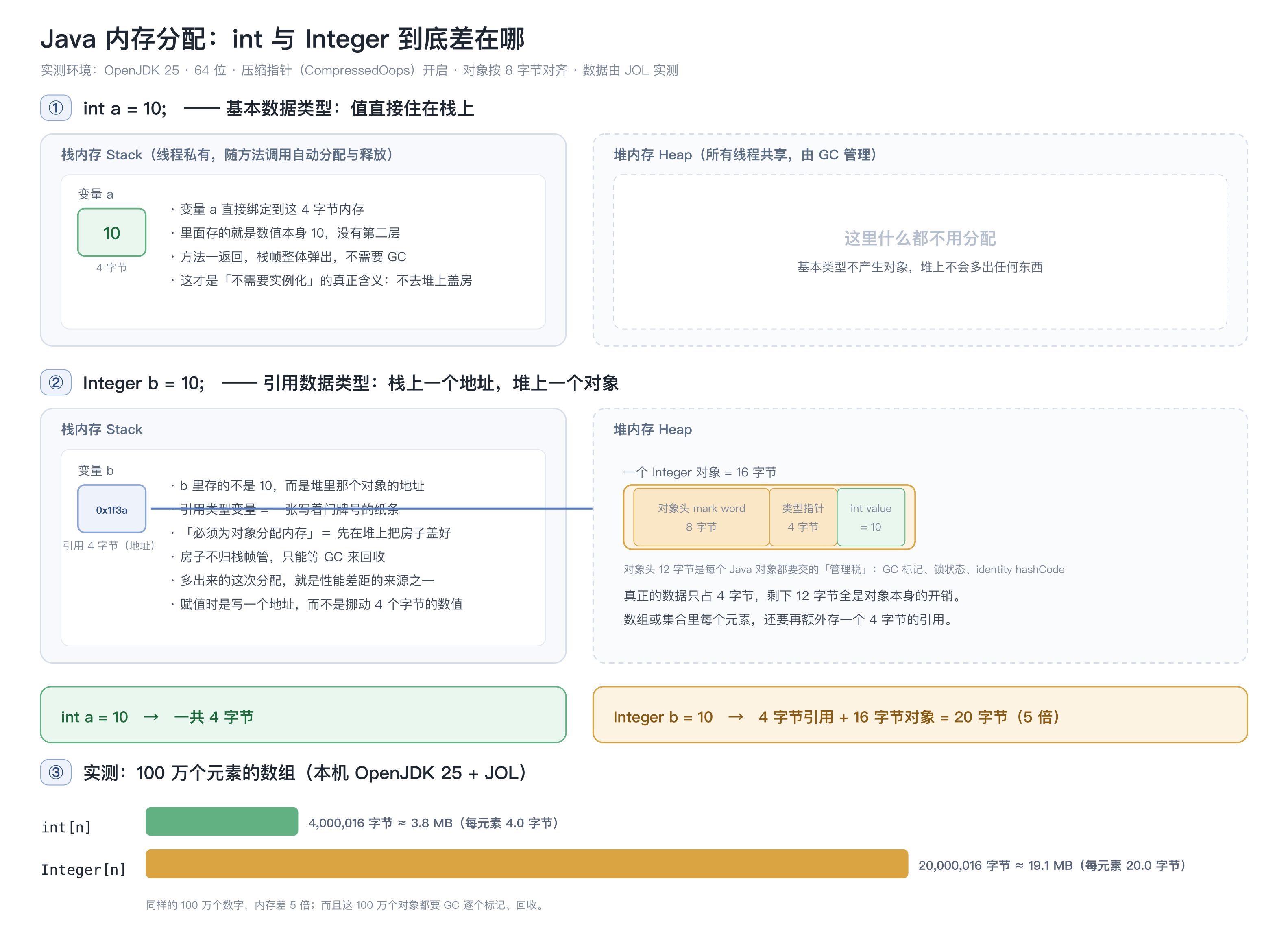Image resolution: width=1288 pixels, height=941 pixels.
Task: Click the circled number 2 badge
Action: pyautogui.click(x=56, y=382)
